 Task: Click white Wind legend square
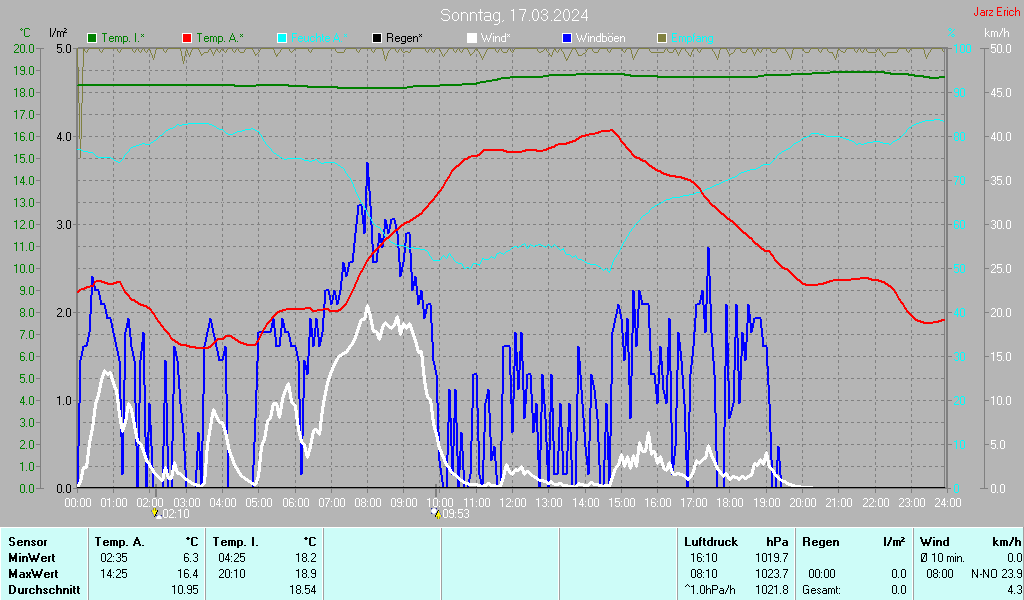click(x=472, y=38)
